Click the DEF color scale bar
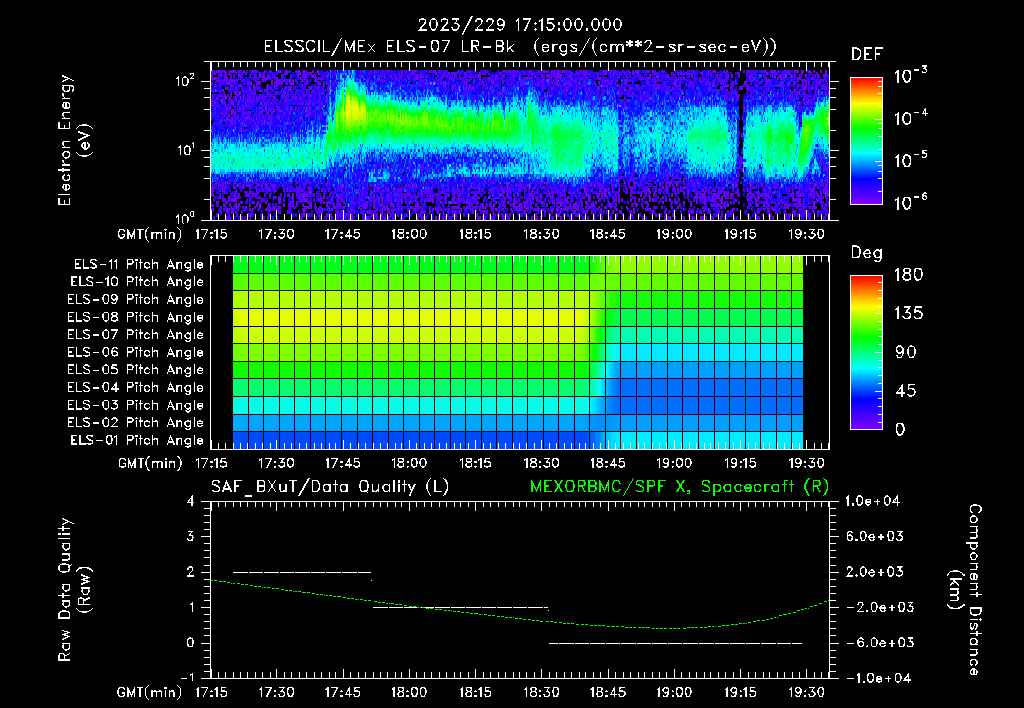1024x708 pixels. 866,141
